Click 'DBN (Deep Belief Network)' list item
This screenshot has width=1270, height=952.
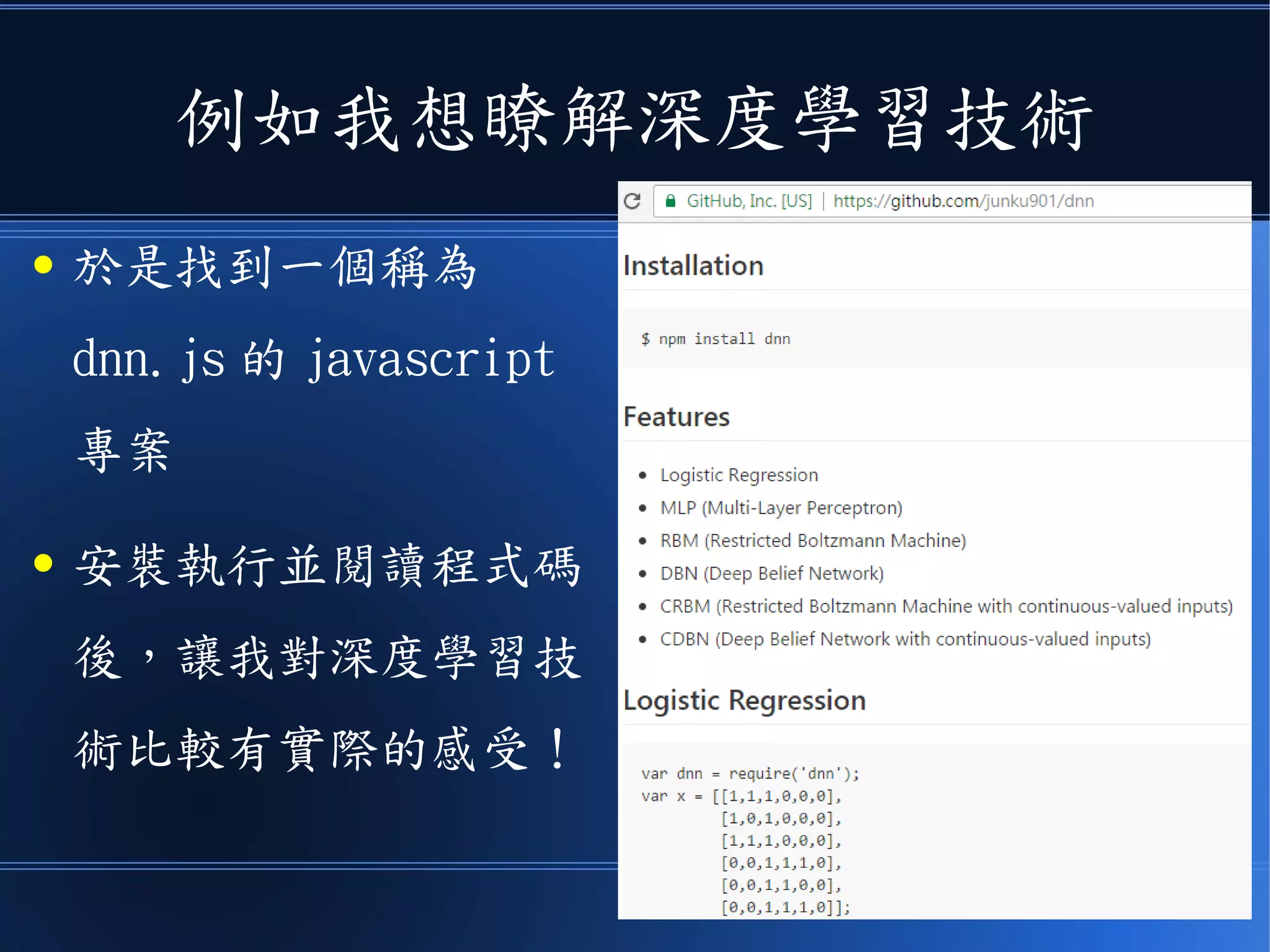(x=772, y=574)
